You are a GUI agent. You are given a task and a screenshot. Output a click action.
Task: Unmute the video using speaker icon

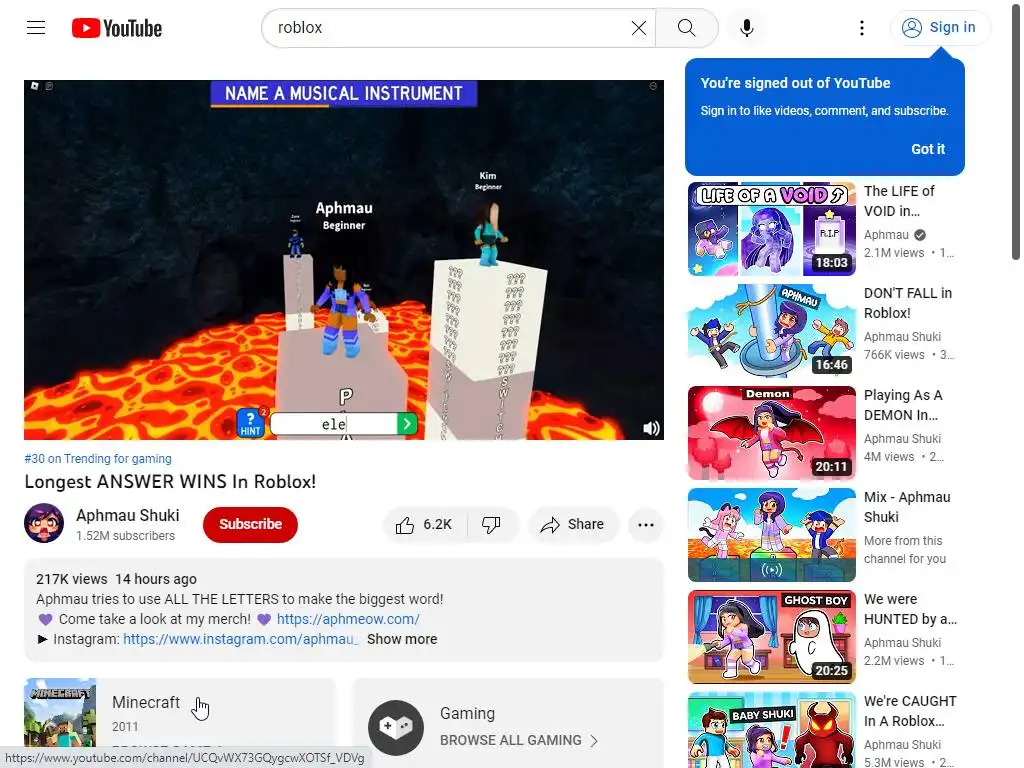point(651,428)
